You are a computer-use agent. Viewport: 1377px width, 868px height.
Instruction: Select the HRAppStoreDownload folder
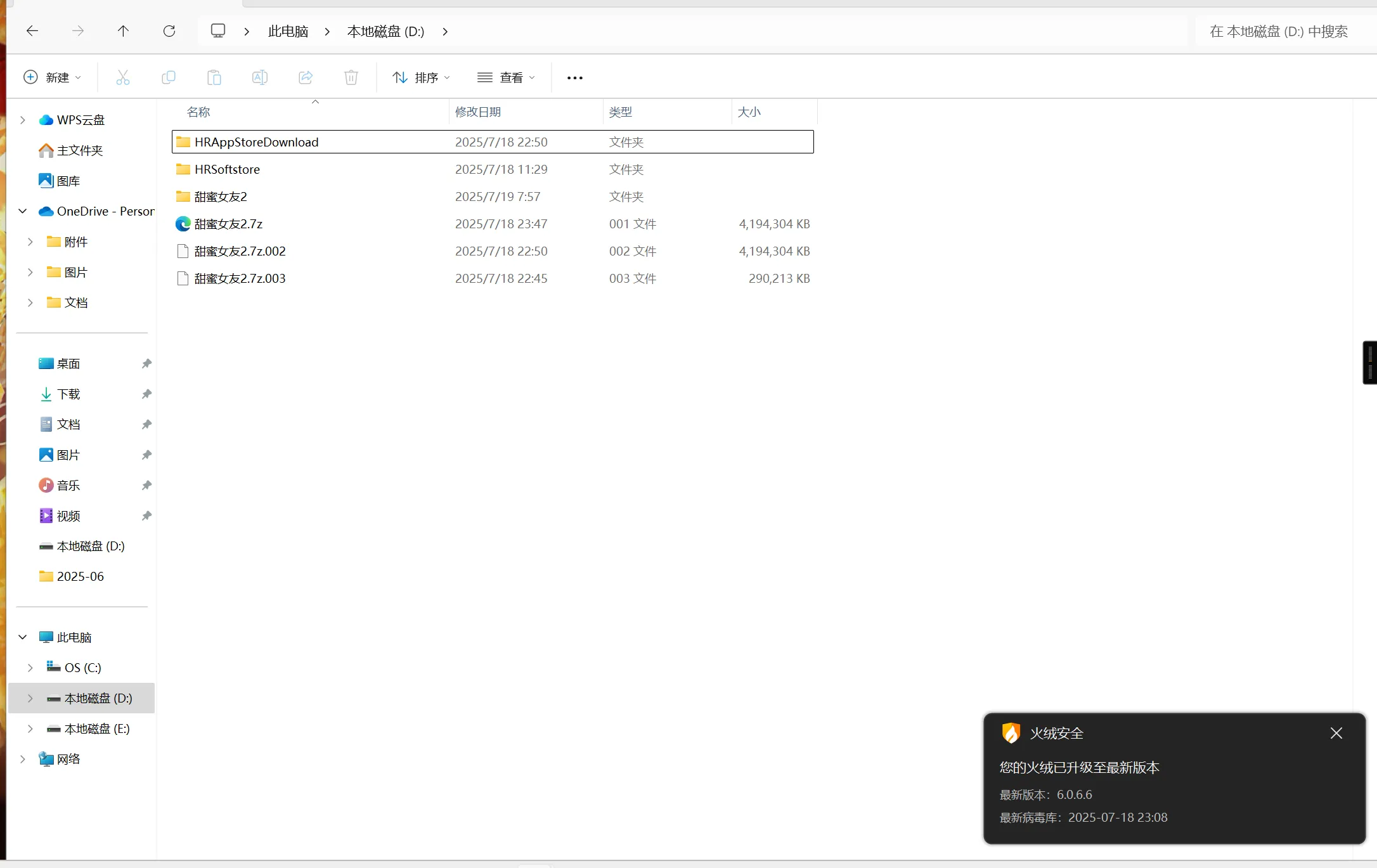pyautogui.click(x=493, y=142)
